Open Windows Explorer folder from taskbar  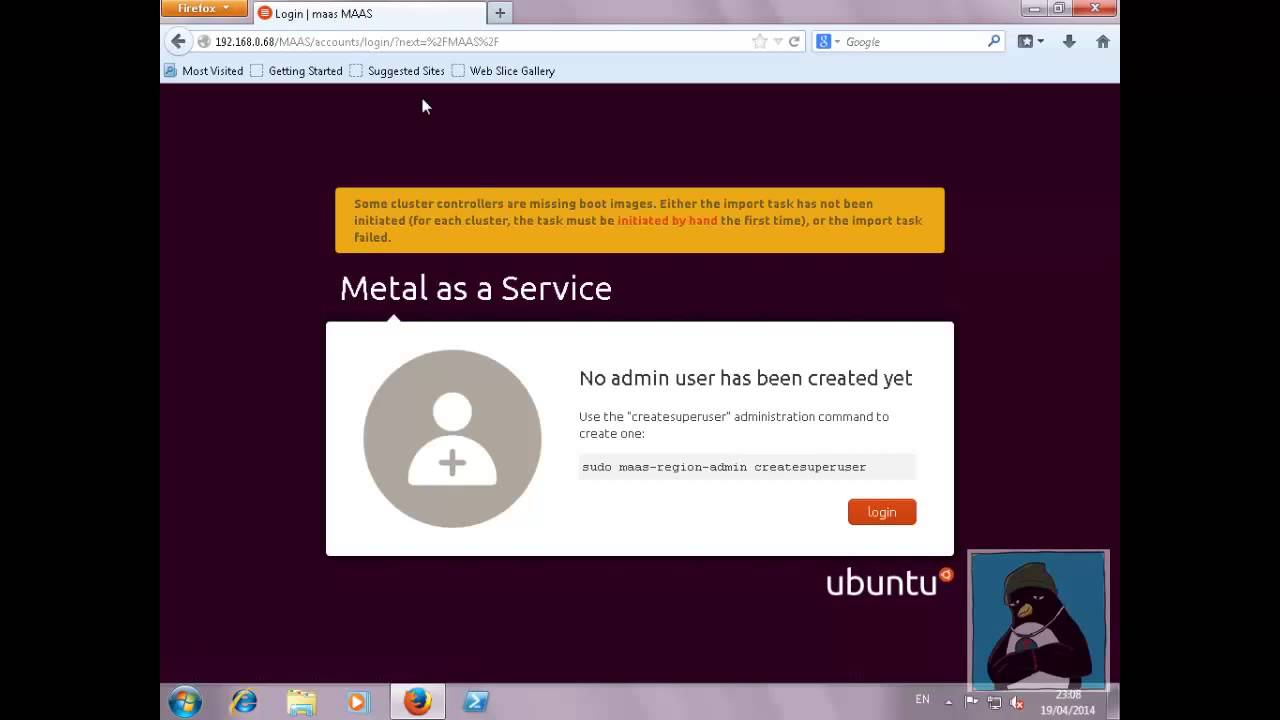click(301, 702)
